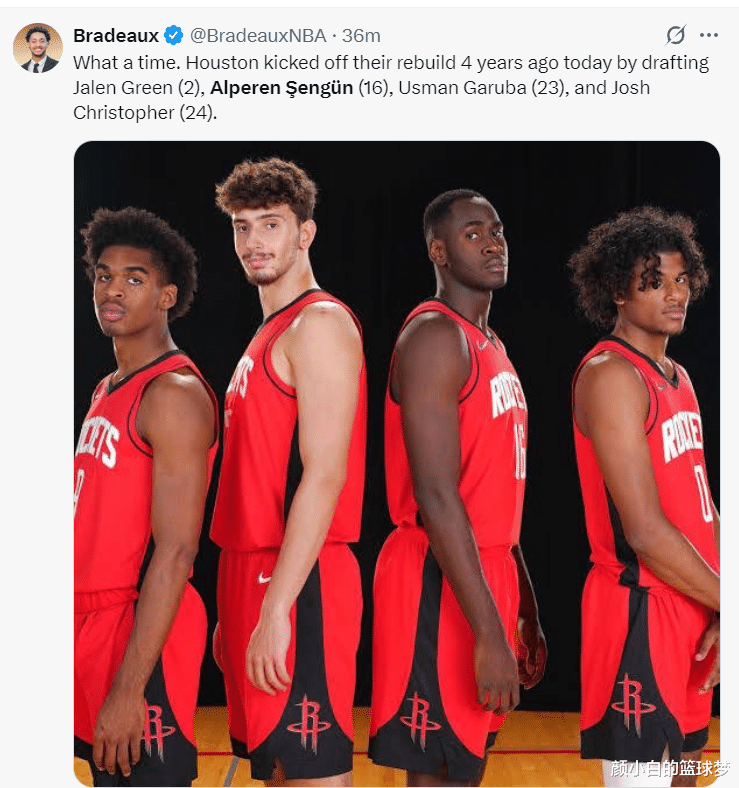This screenshot has width=739, height=788.
Task: Click the bold Alperen Şengün name
Action: [x=282, y=88]
